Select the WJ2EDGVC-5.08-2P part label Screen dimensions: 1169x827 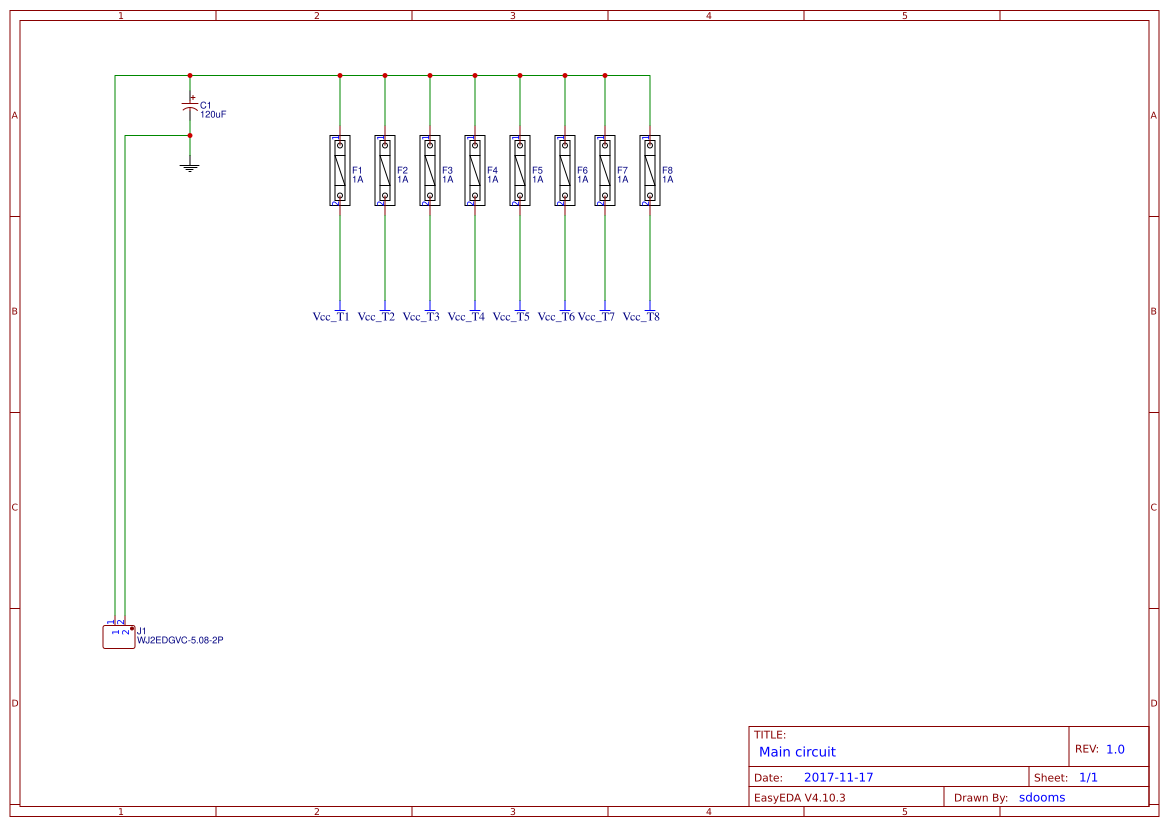[x=180, y=640]
